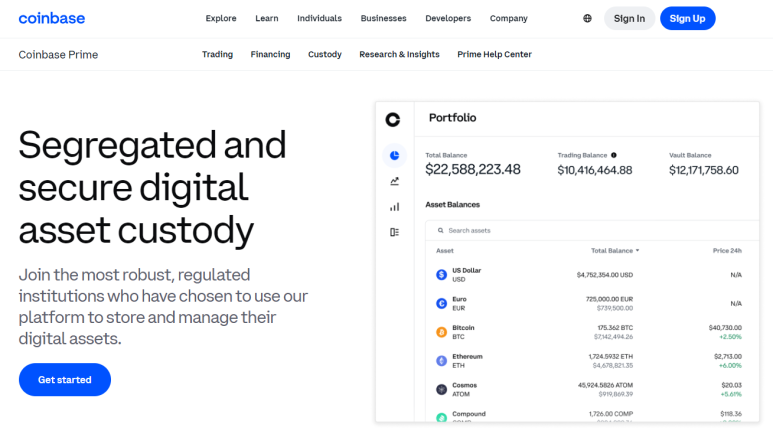Screen dimensions: 773x447
Task: Click the Coinbase logo
Action: [52, 18]
